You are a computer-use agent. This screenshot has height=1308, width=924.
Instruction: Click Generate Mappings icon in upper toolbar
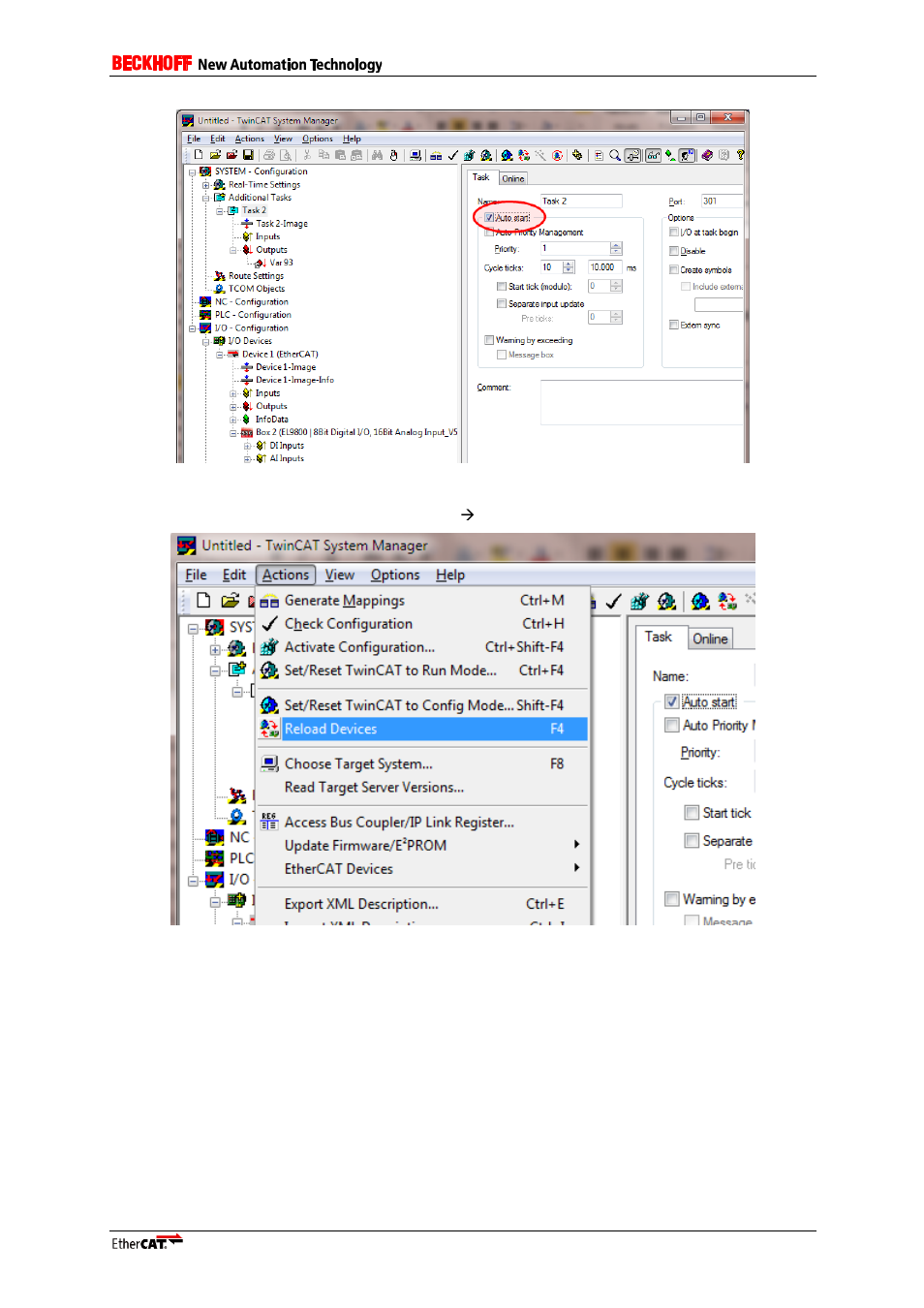point(436,155)
